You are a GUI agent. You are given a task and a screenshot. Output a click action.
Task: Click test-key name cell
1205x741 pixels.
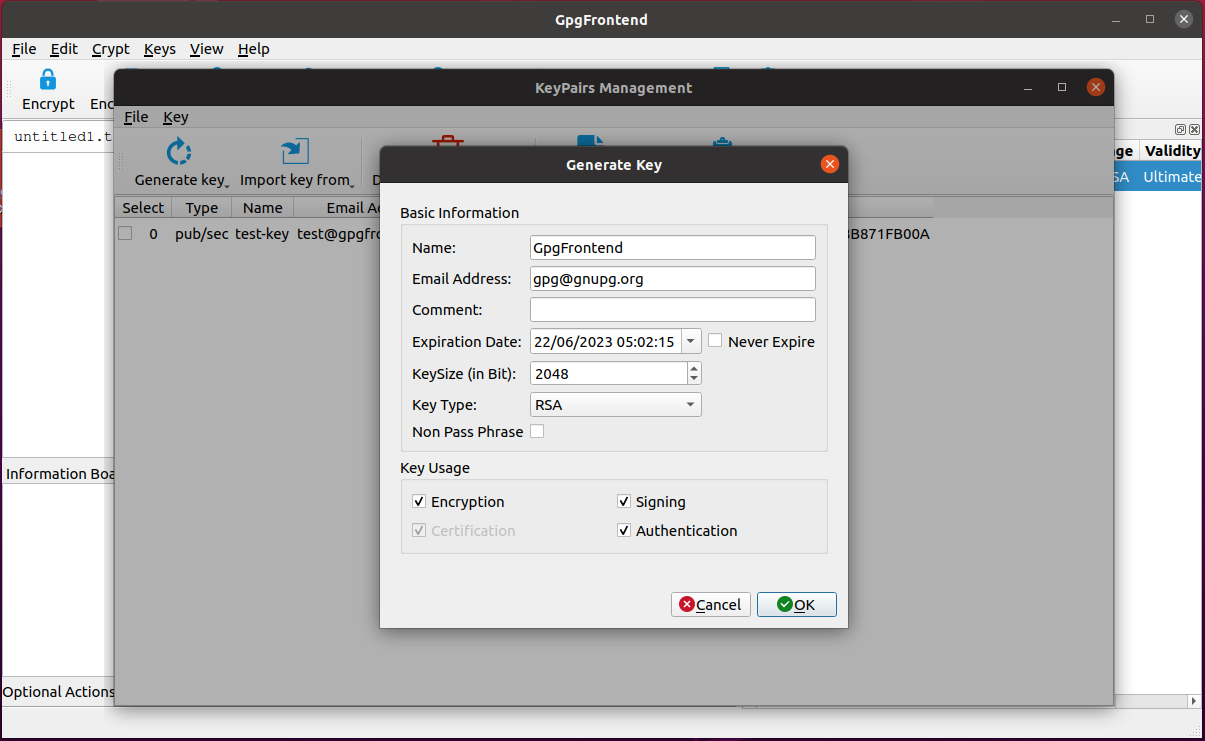click(263, 234)
